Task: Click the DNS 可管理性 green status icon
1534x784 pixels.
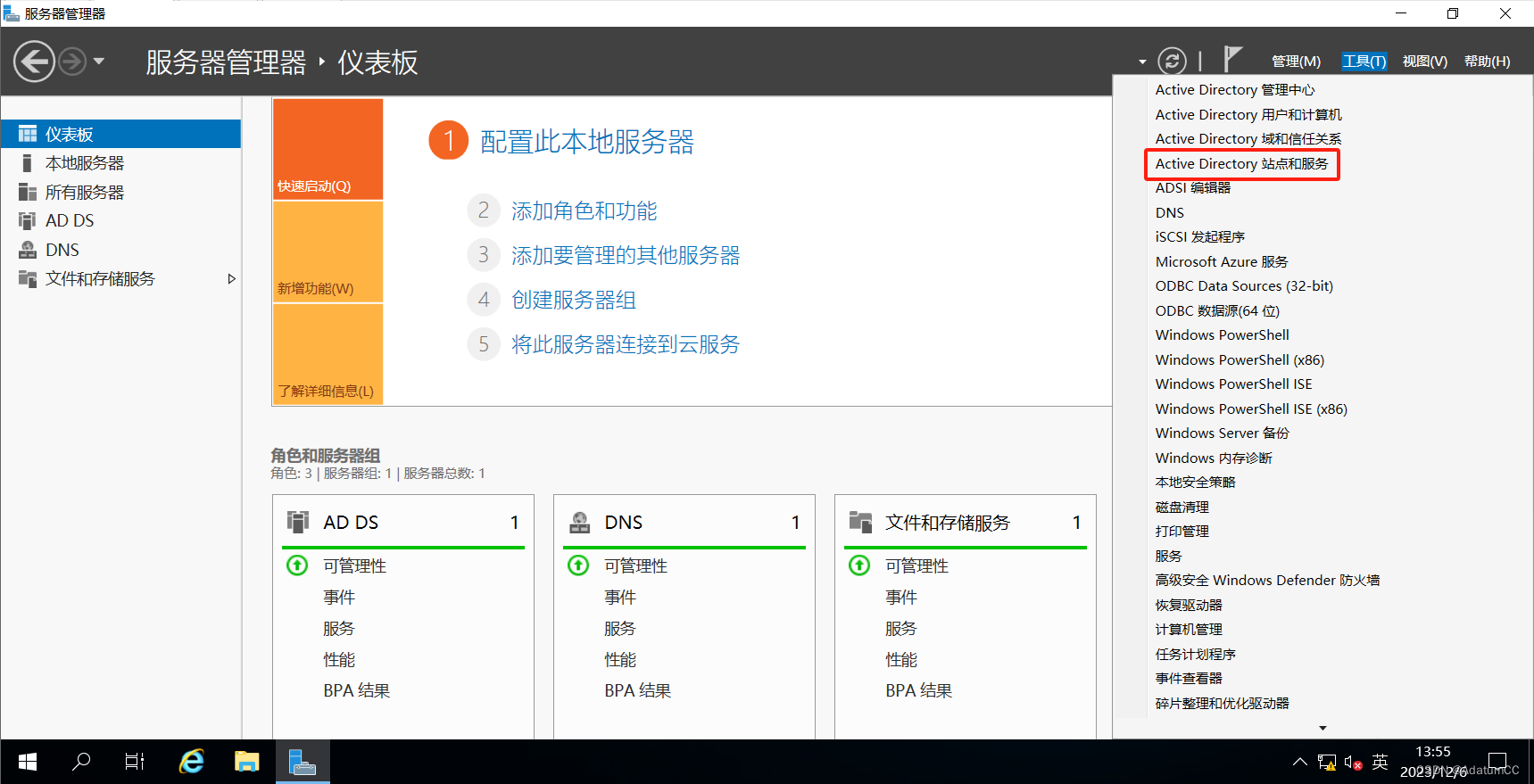Action: point(578,565)
